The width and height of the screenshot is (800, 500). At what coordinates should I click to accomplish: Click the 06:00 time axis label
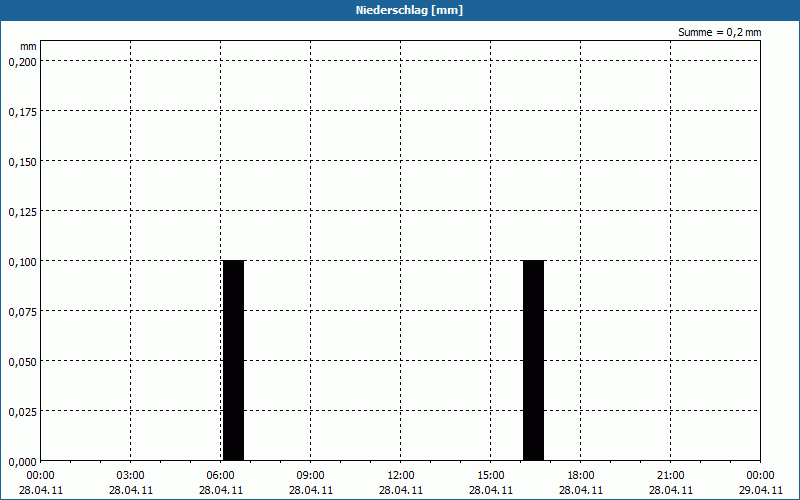pyautogui.click(x=220, y=475)
